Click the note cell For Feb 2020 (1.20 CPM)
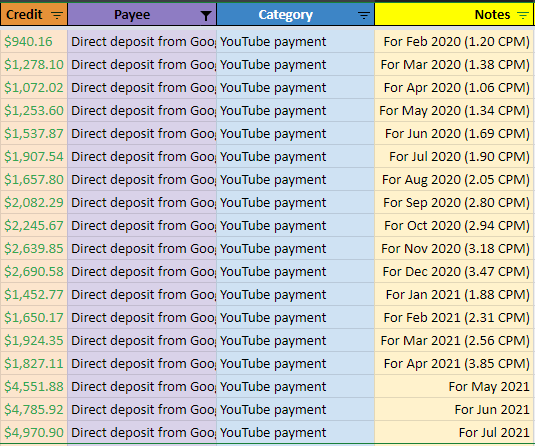The height and width of the screenshot is (446, 535). tap(454, 41)
